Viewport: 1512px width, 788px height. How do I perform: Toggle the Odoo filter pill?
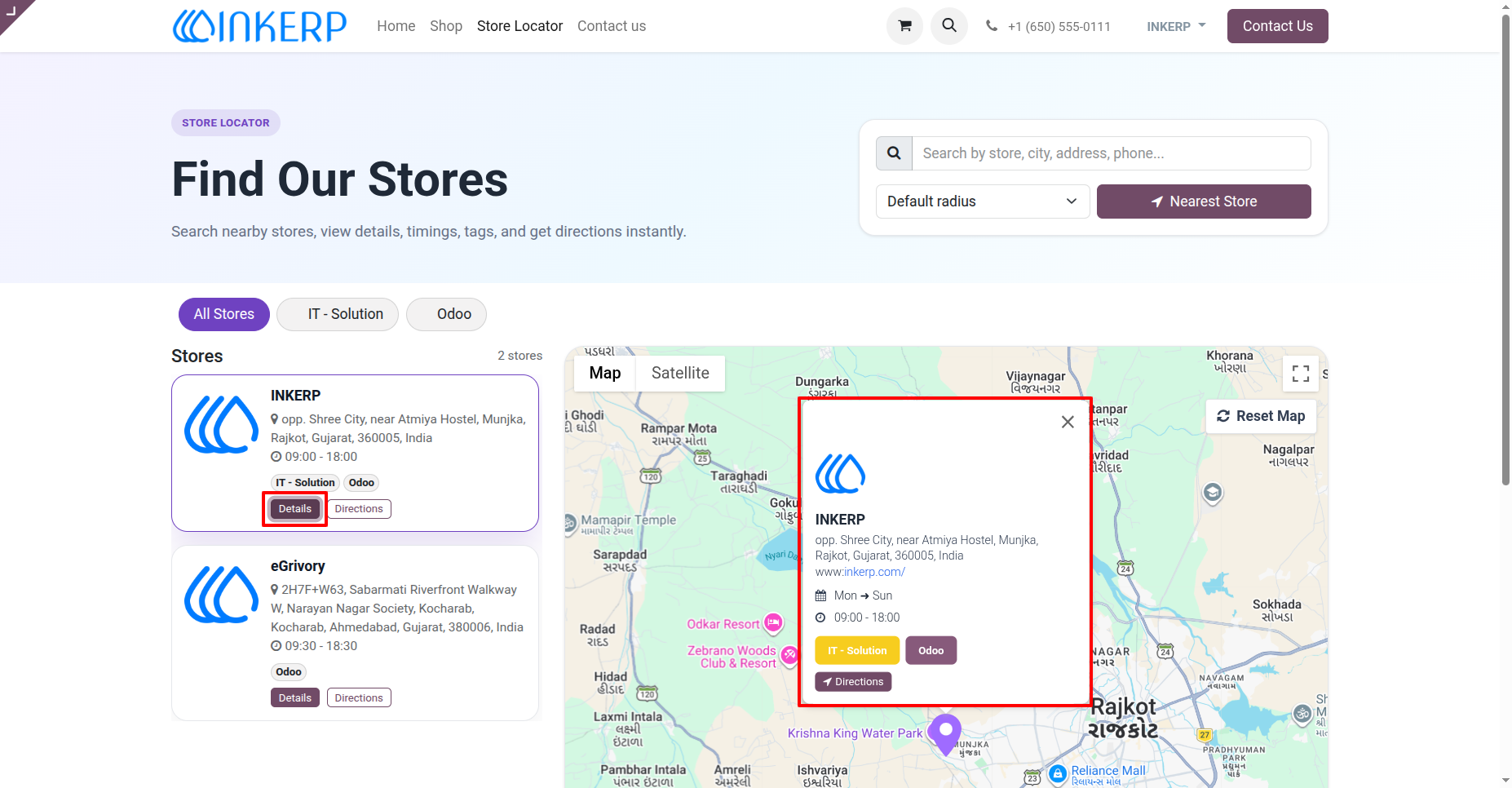point(446,314)
